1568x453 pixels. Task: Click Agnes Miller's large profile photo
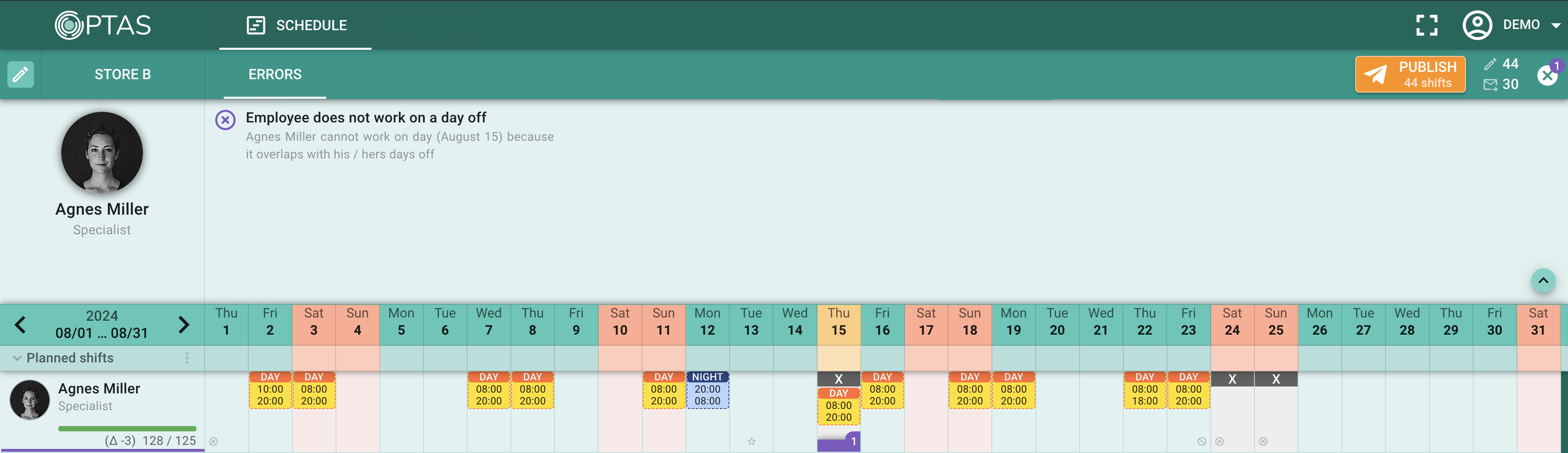(102, 152)
